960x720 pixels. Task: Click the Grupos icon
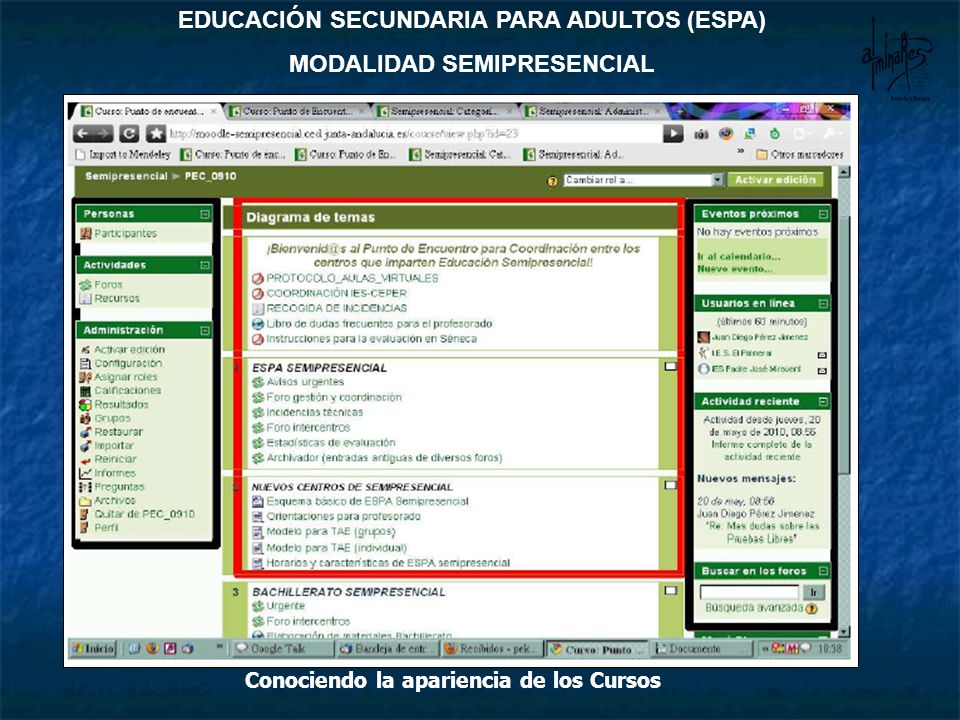(x=85, y=418)
